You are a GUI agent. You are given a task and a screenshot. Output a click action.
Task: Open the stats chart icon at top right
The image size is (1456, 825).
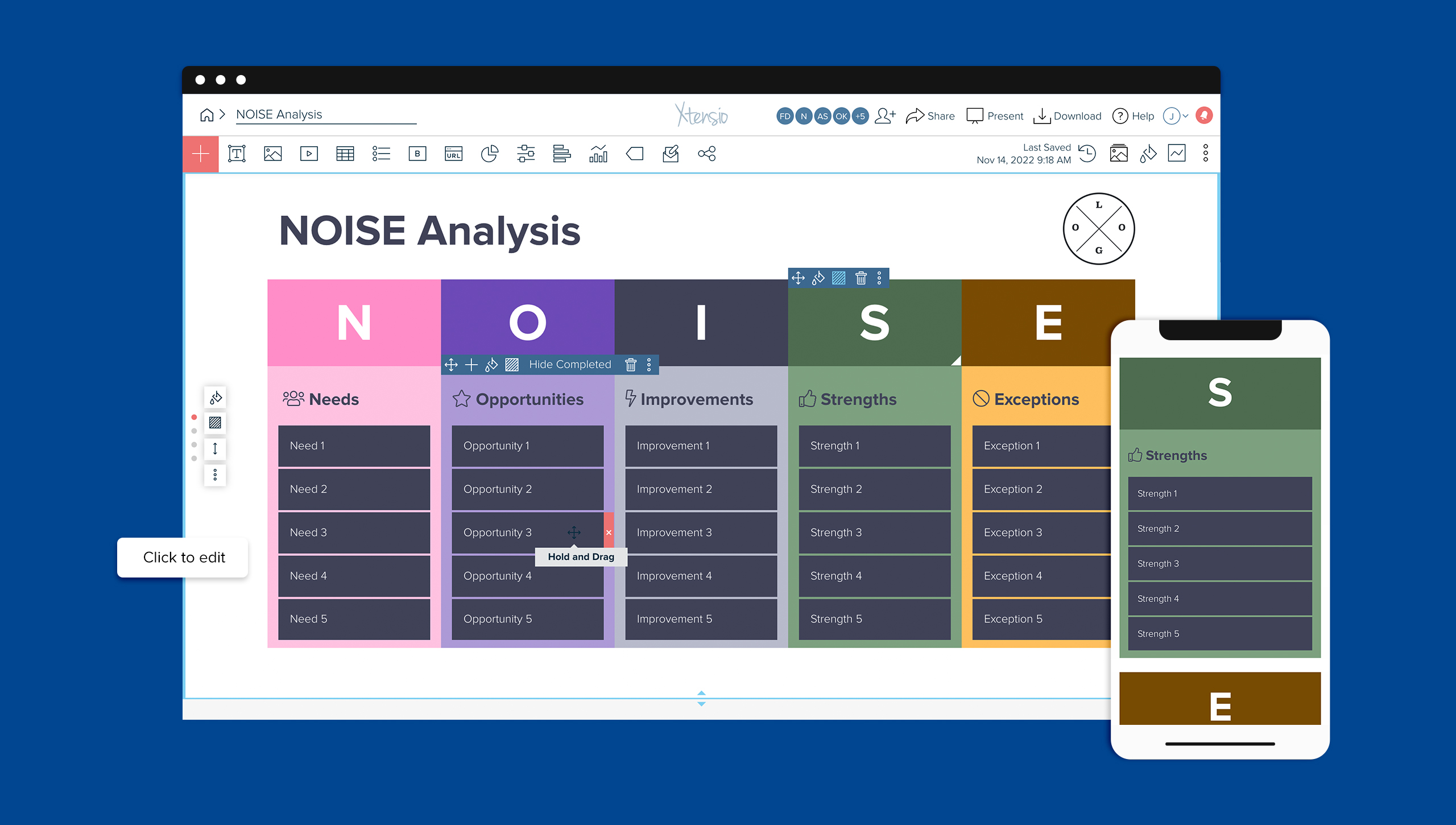(x=1177, y=153)
